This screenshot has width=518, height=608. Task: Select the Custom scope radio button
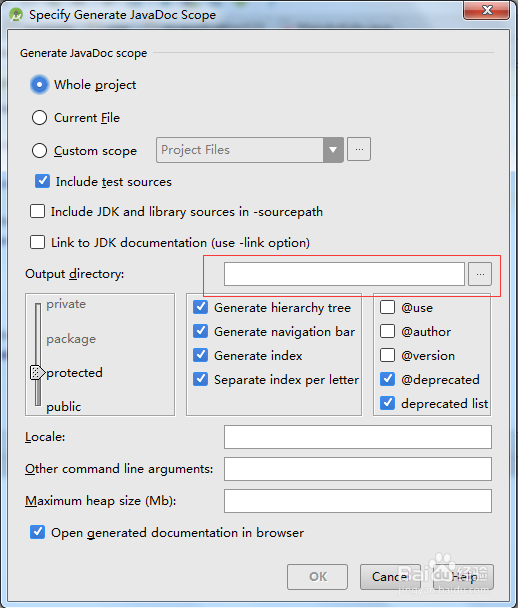click(40, 150)
